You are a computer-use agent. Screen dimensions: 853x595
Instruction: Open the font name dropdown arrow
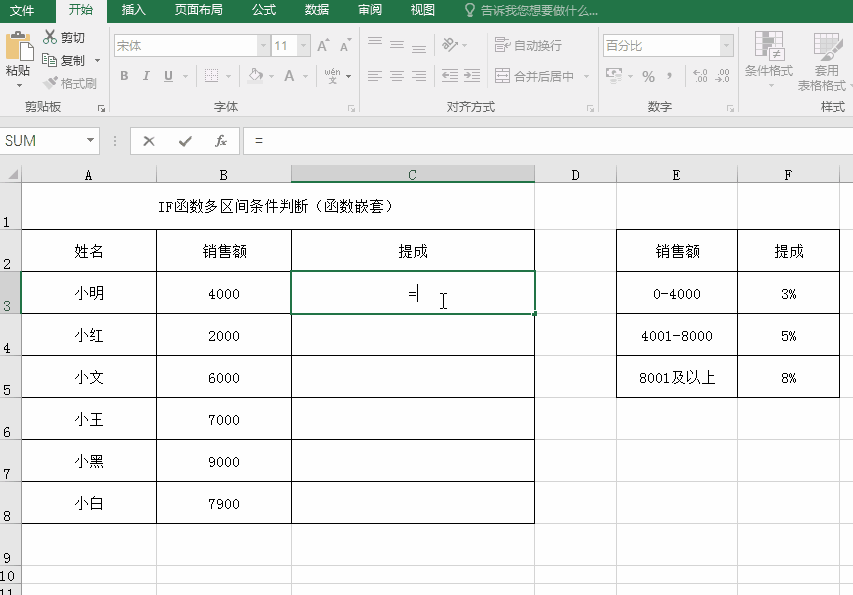[263, 46]
